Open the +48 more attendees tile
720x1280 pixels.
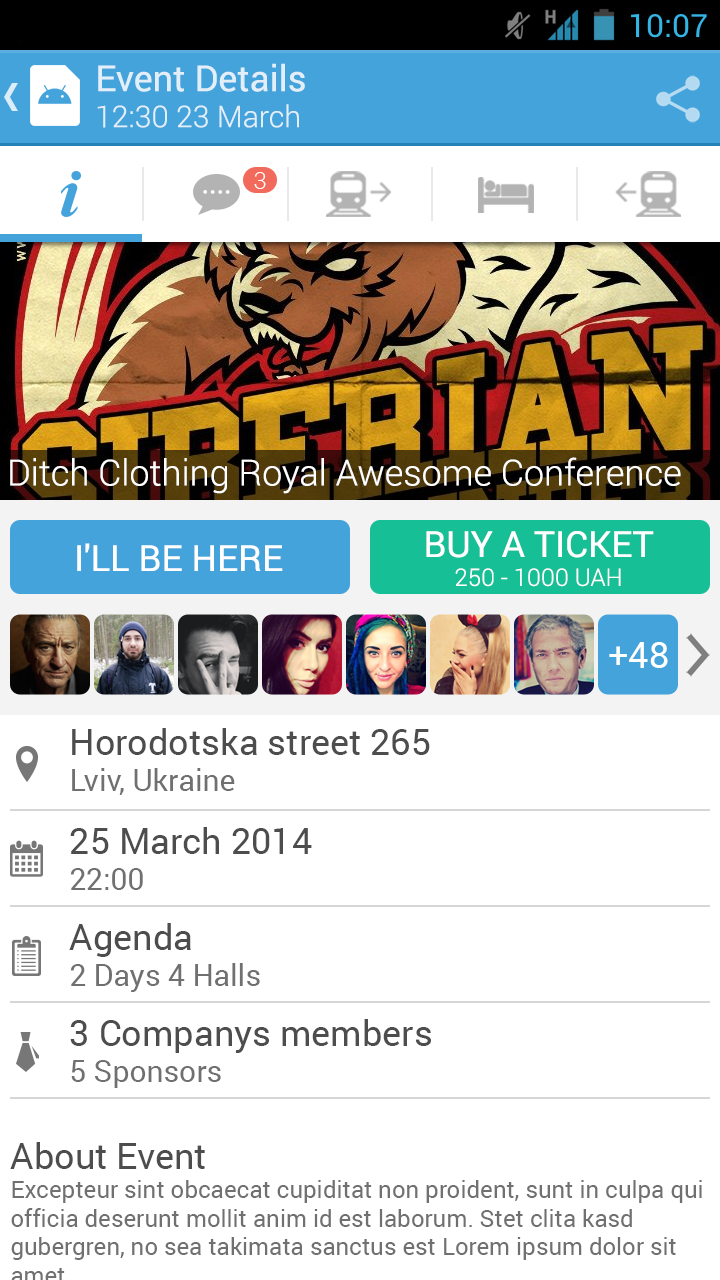(x=638, y=654)
